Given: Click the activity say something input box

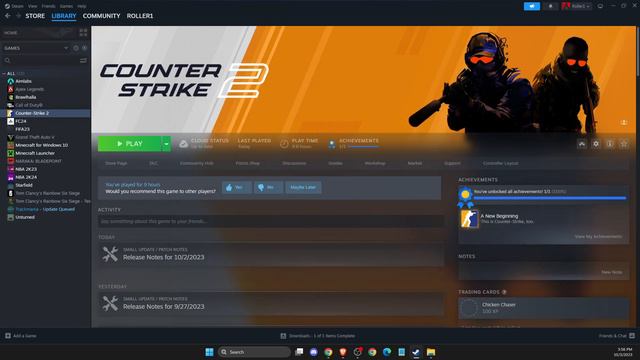Looking at the screenshot, I should tap(271, 221).
